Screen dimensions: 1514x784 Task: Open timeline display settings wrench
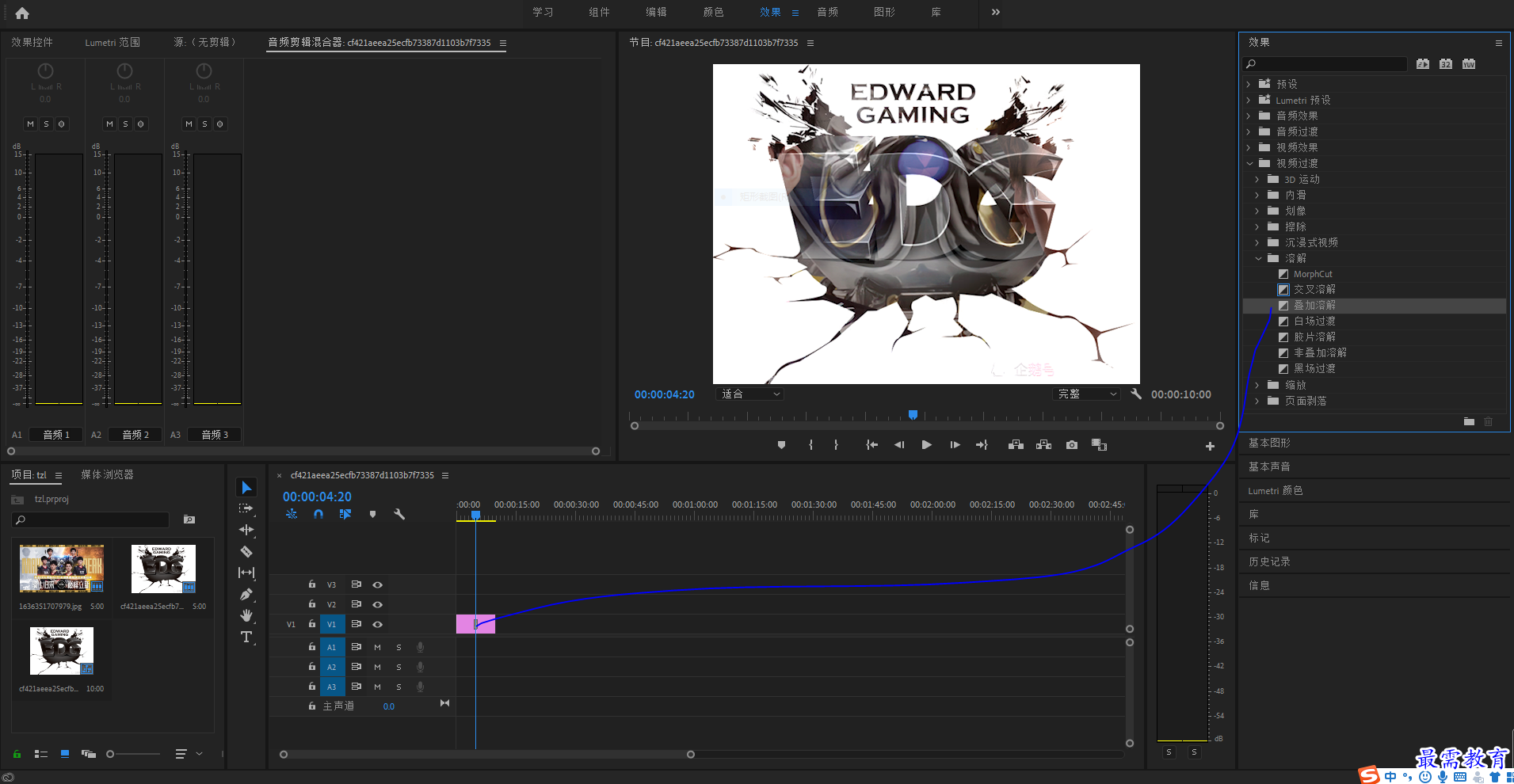[399, 514]
